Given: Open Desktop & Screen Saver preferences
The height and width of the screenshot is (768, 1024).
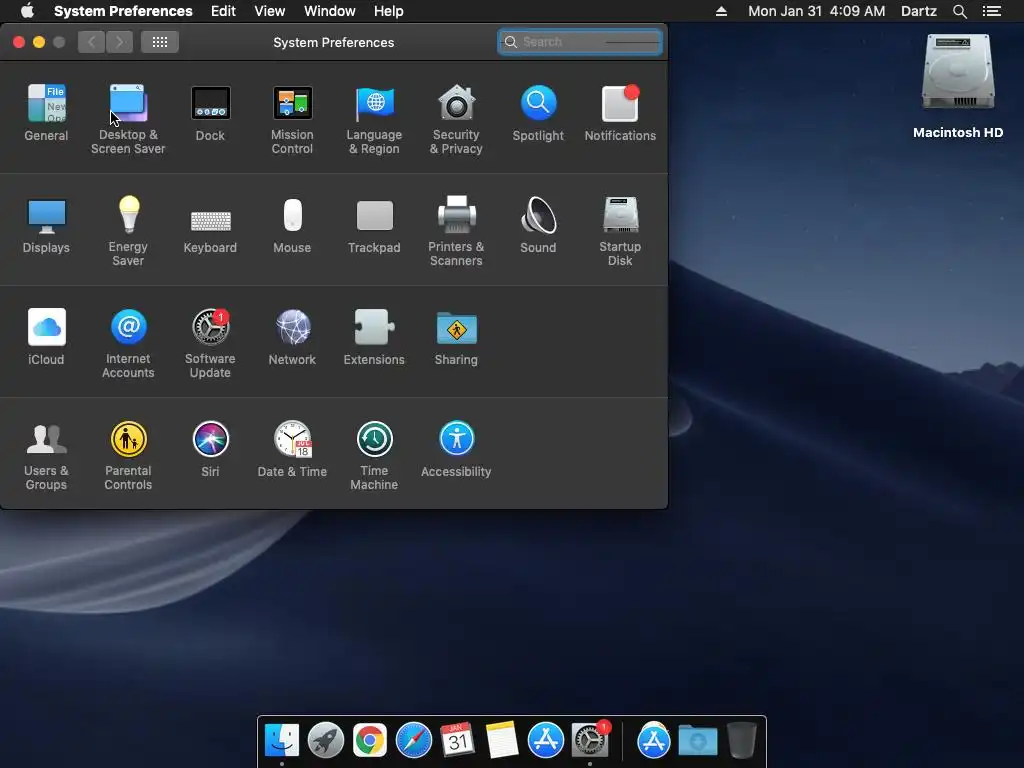Looking at the screenshot, I should point(128,118).
